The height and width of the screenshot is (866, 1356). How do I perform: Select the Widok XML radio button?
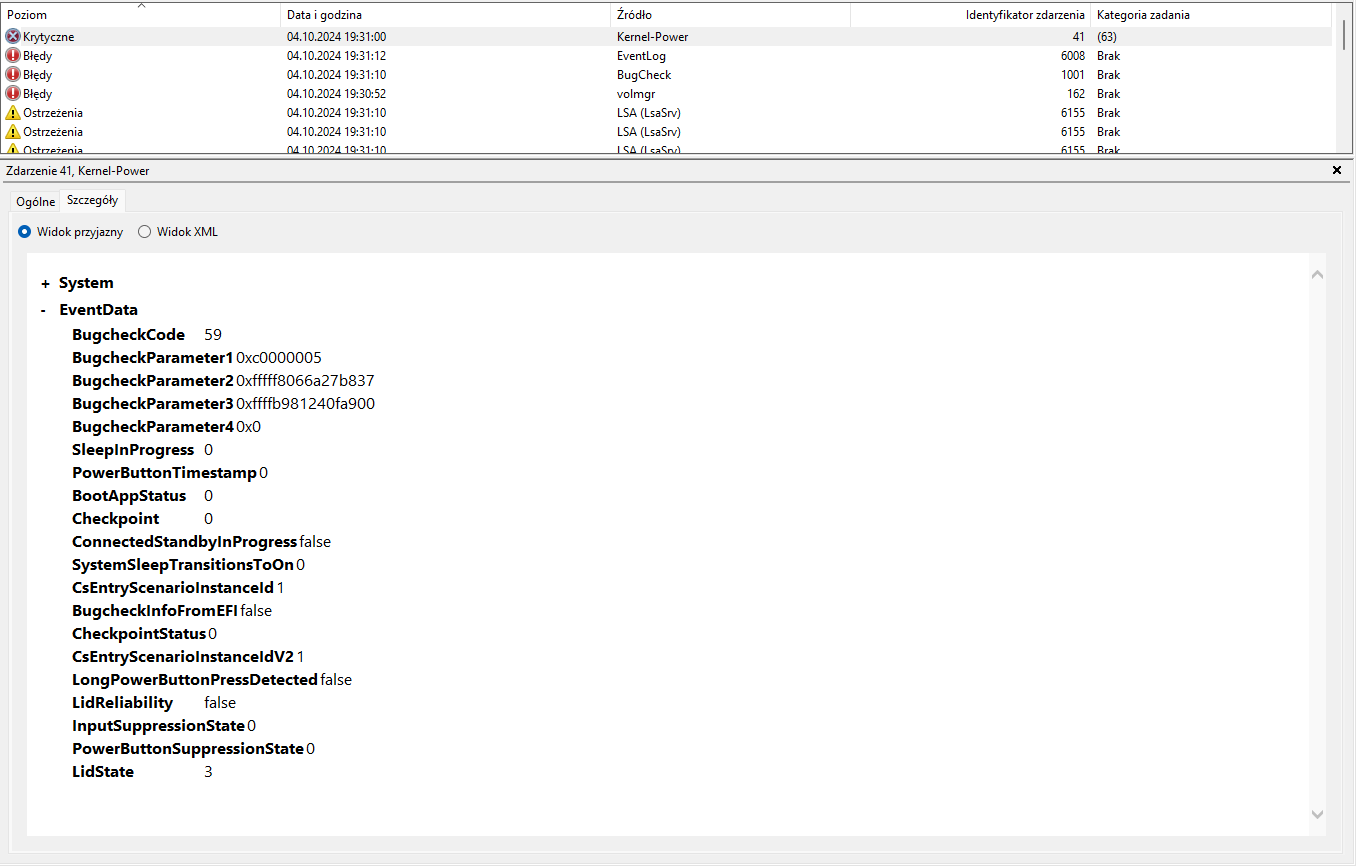[x=145, y=232]
